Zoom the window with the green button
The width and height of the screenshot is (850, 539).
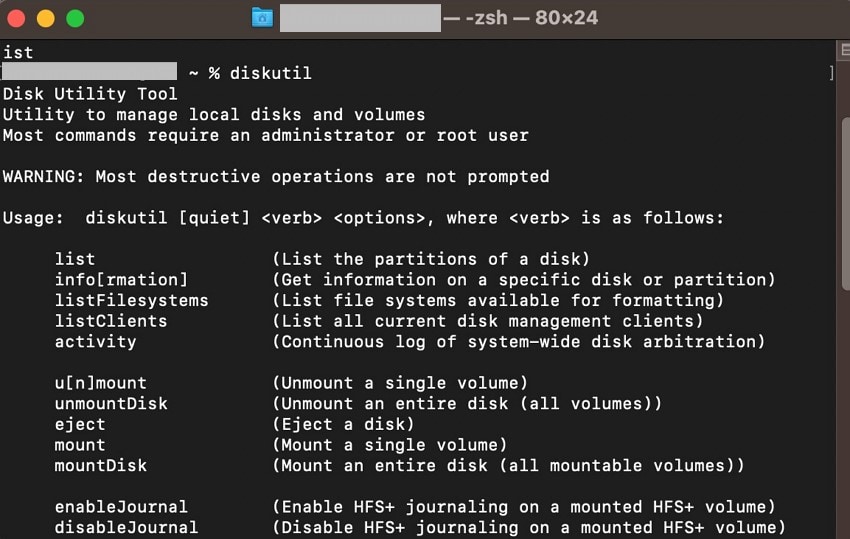tap(75, 18)
